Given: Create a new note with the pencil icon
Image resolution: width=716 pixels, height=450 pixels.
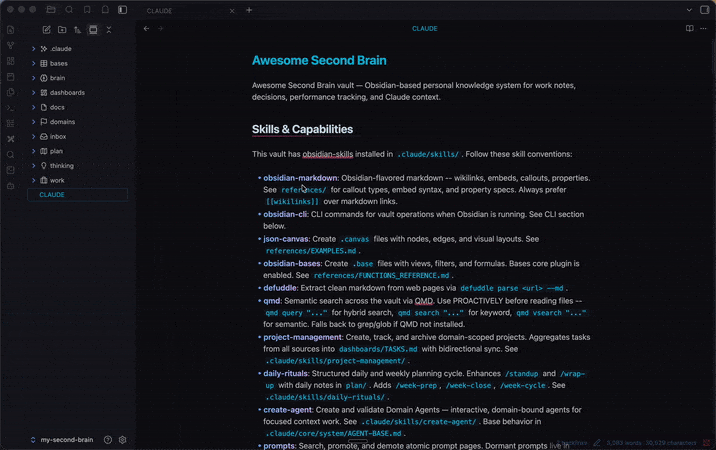Looking at the screenshot, I should coord(47,30).
